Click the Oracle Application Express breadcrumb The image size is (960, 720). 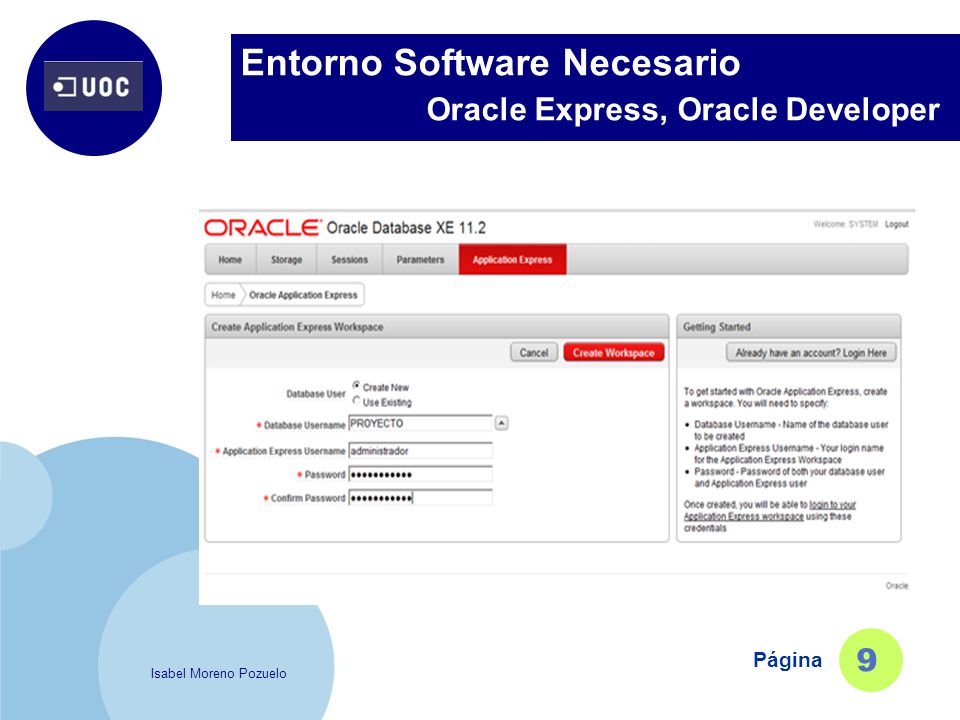coord(303,294)
